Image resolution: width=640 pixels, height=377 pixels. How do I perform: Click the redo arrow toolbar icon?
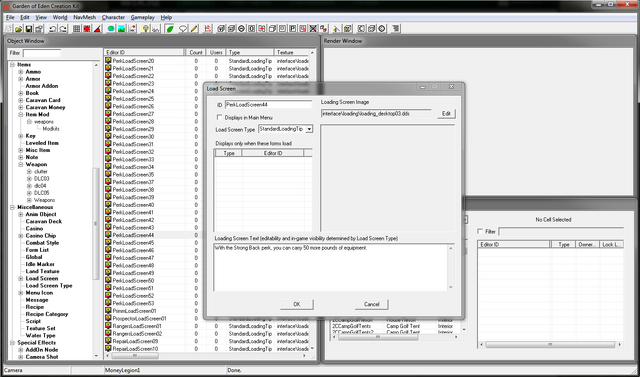63,29
